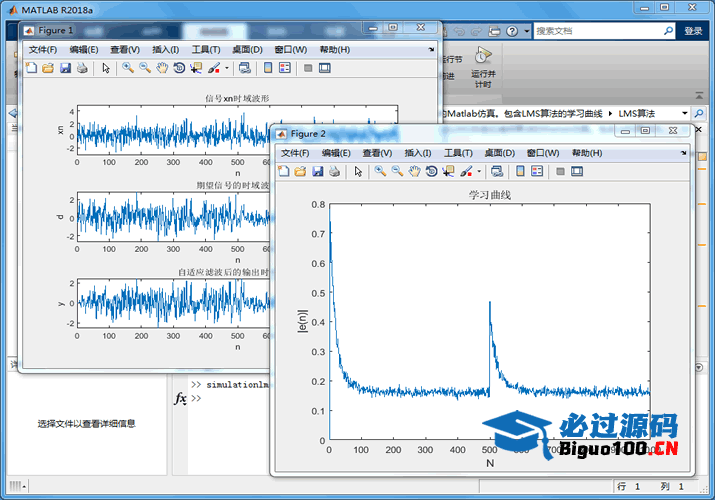The width and height of the screenshot is (715, 500).
Task: Activate Zoom In tool in Figure 2
Action: coord(380,171)
